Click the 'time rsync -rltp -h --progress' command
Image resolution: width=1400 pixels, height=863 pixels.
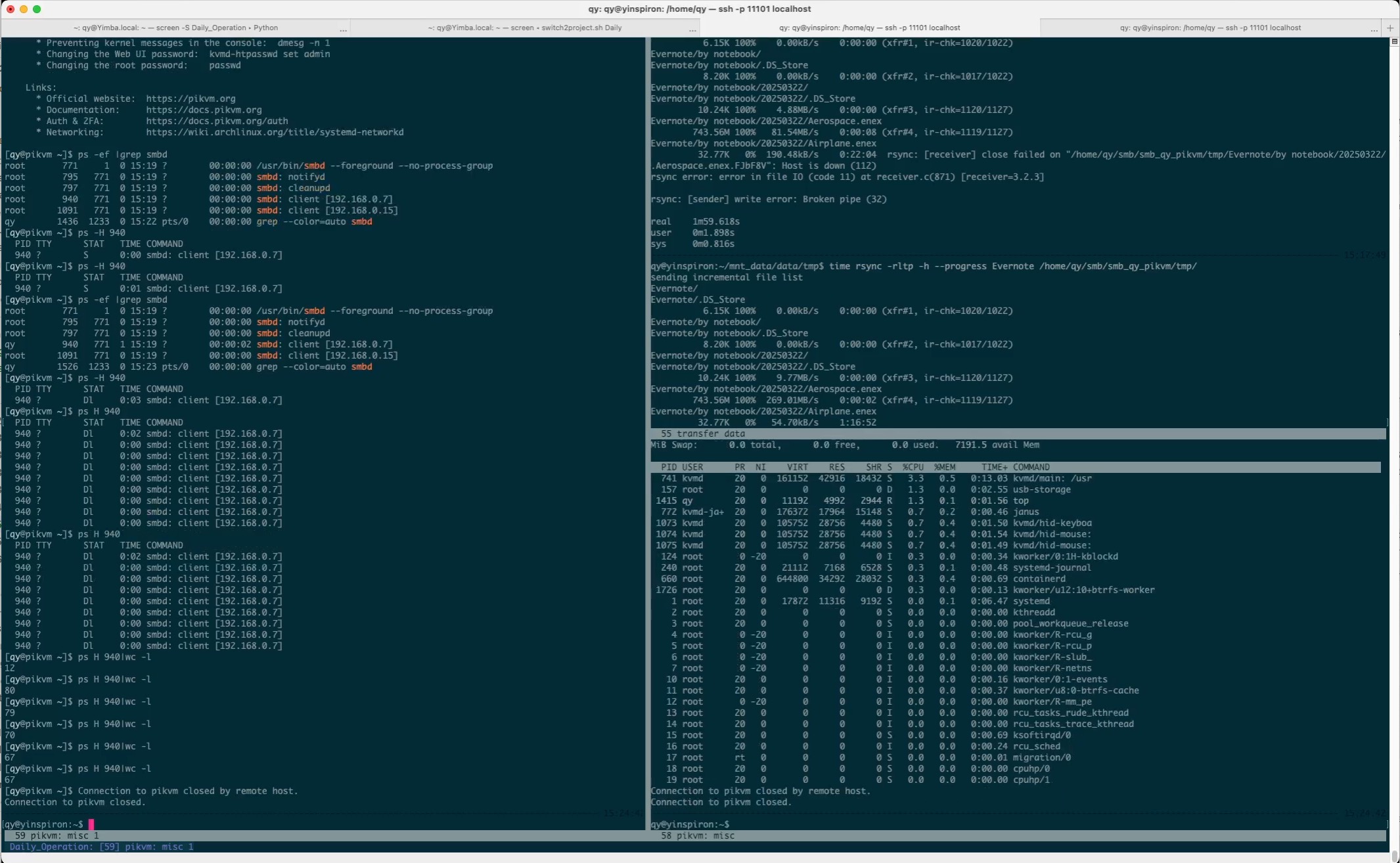[x=1012, y=266]
